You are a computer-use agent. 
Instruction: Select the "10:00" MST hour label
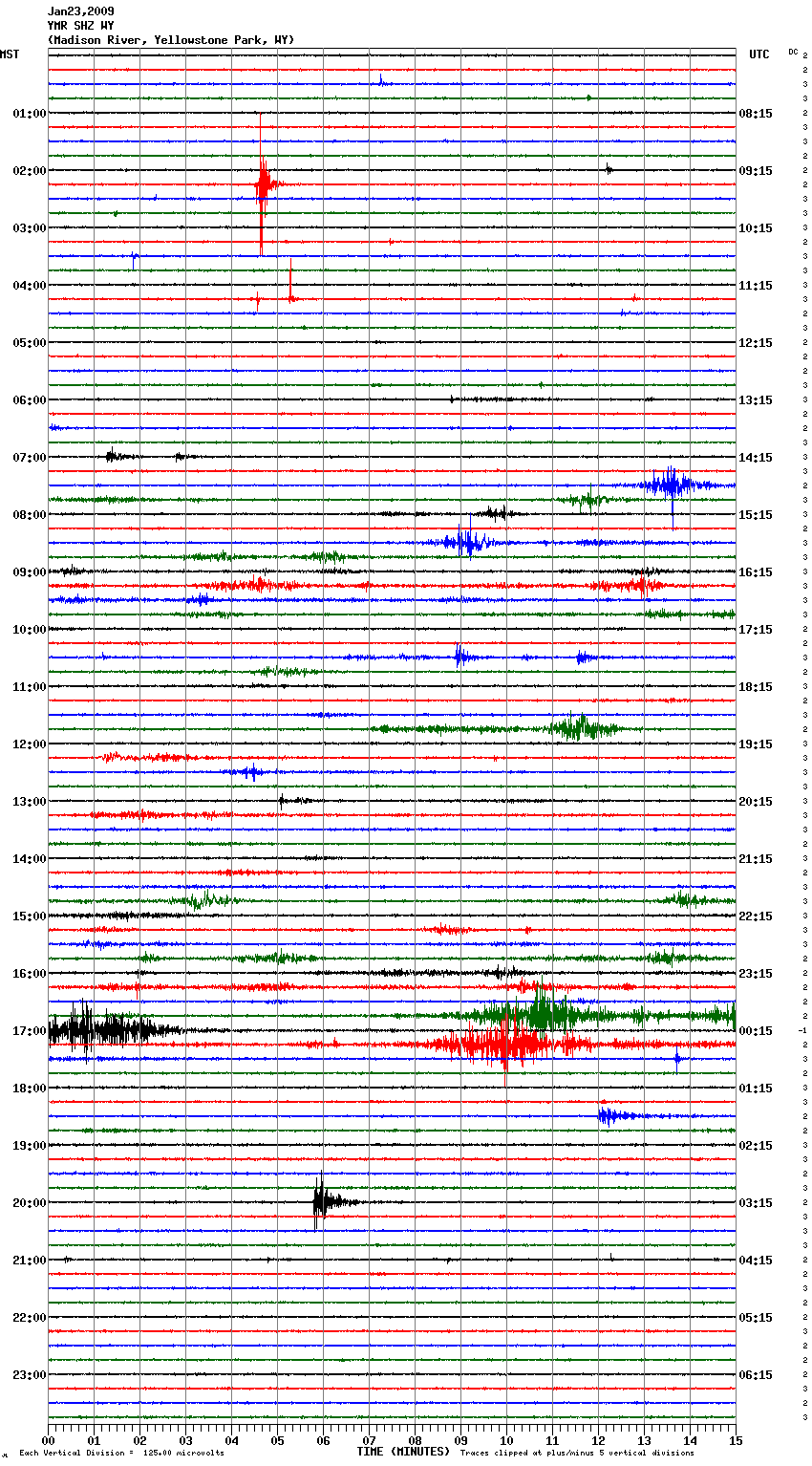pyautogui.click(x=30, y=630)
